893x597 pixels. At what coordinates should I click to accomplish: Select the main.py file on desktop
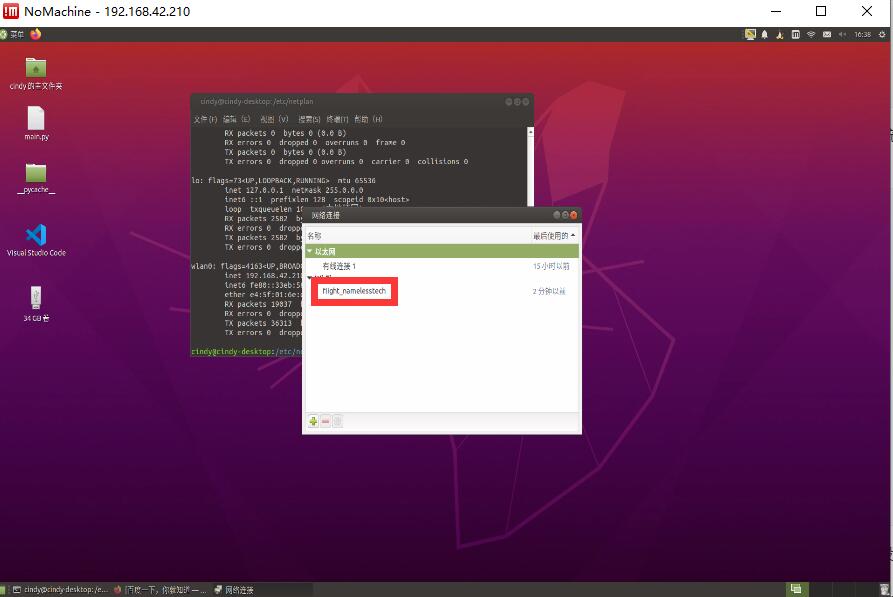point(36,124)
